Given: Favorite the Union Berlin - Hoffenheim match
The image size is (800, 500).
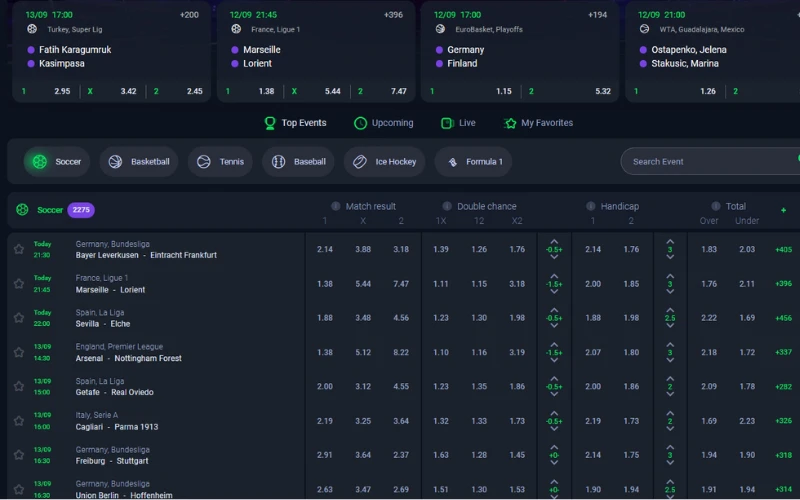Looking at the screenshot, I should [x=19, y=489].
